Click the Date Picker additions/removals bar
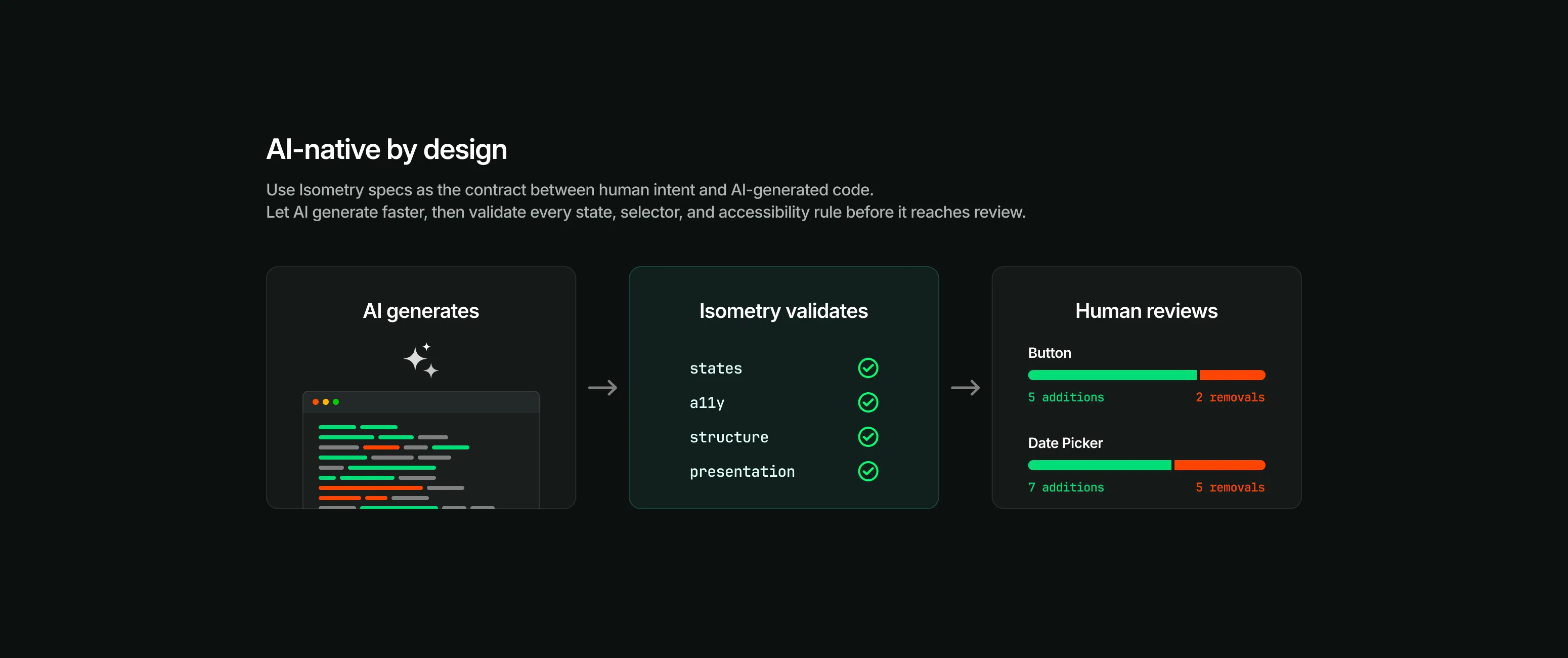The height and width of the screenshot is (658, 1568). (1146, 466)
